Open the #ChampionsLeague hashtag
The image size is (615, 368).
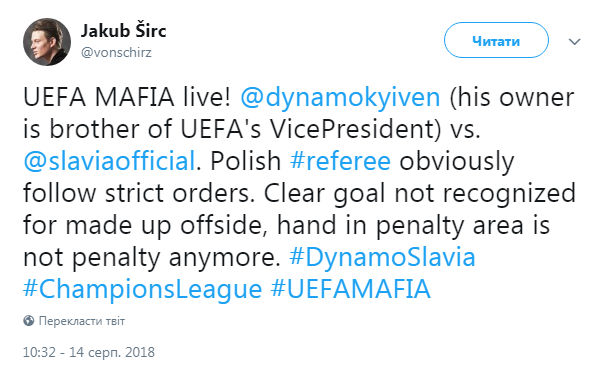coord(142,290)
